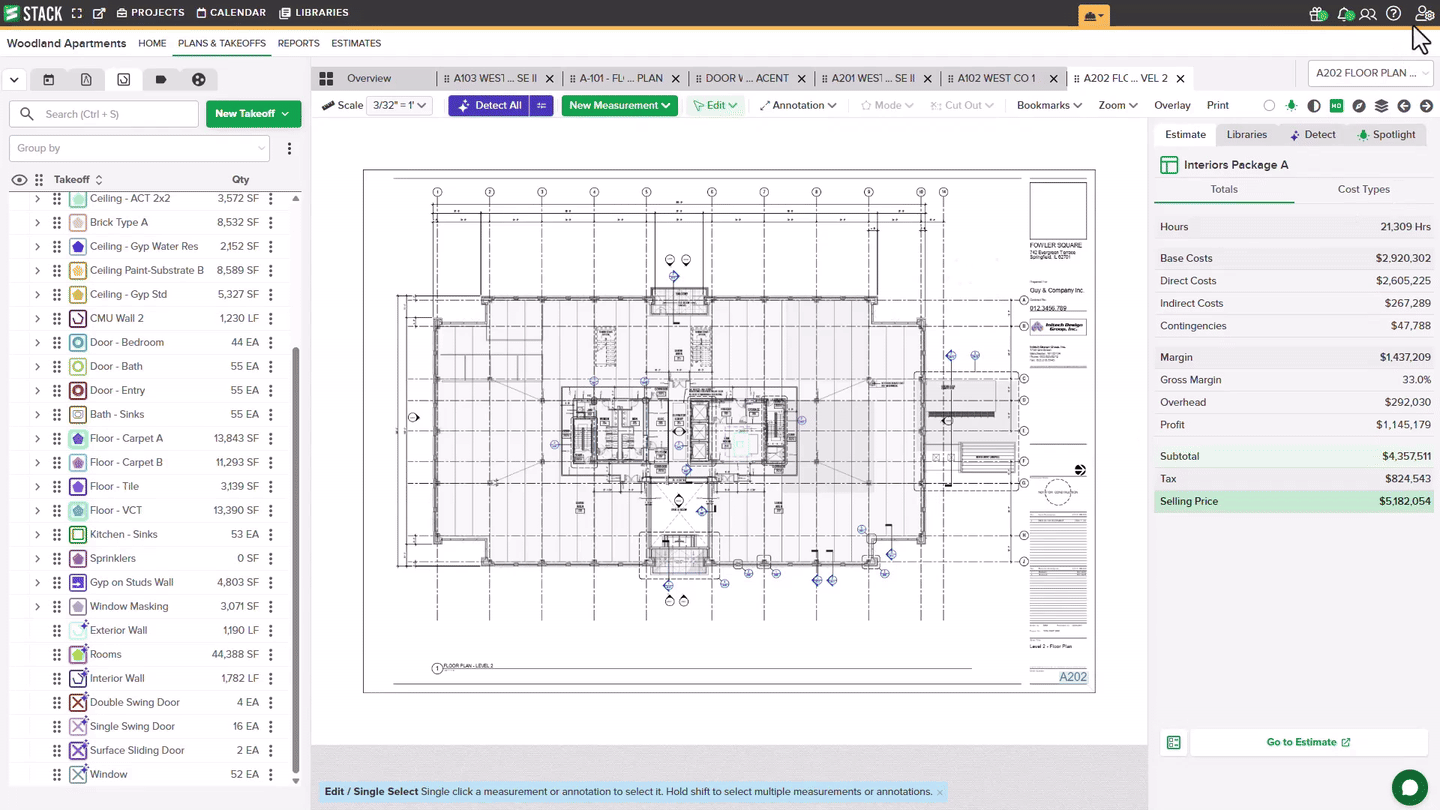Expand the Floor - Tile takeoff row
The width and height of the screenshot is (1440, 810).
pos(38,486)
